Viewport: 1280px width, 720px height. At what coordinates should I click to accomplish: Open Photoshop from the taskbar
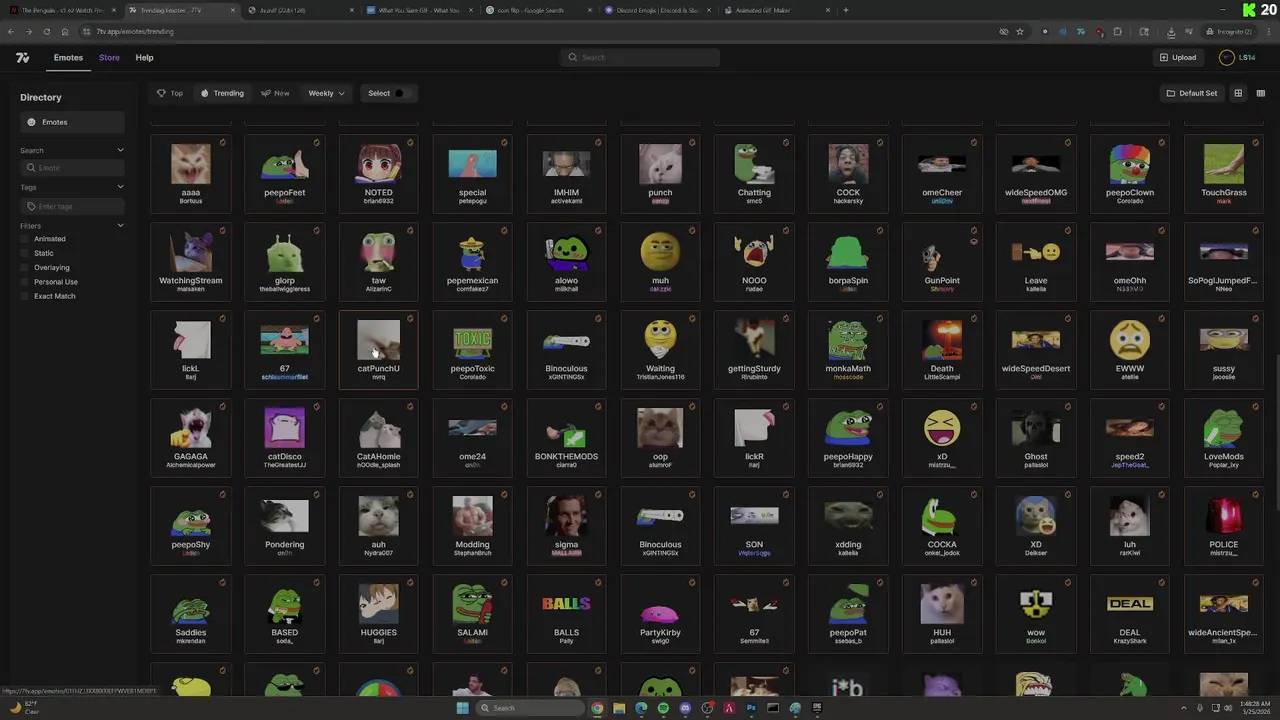[751, 708]
